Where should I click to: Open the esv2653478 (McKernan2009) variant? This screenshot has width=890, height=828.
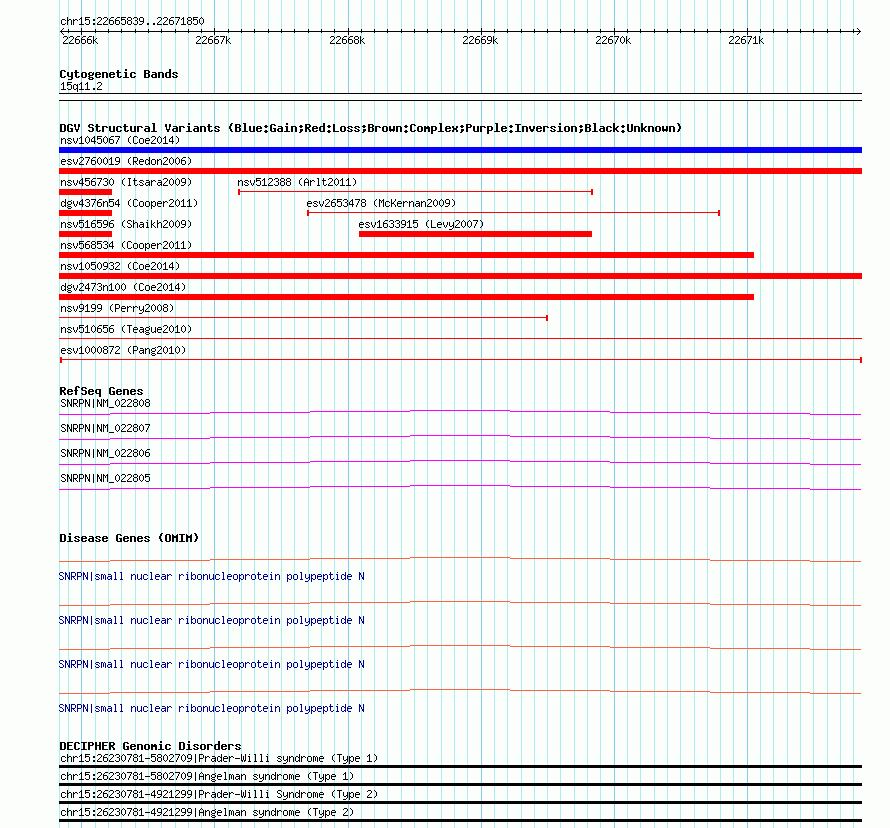381,203
